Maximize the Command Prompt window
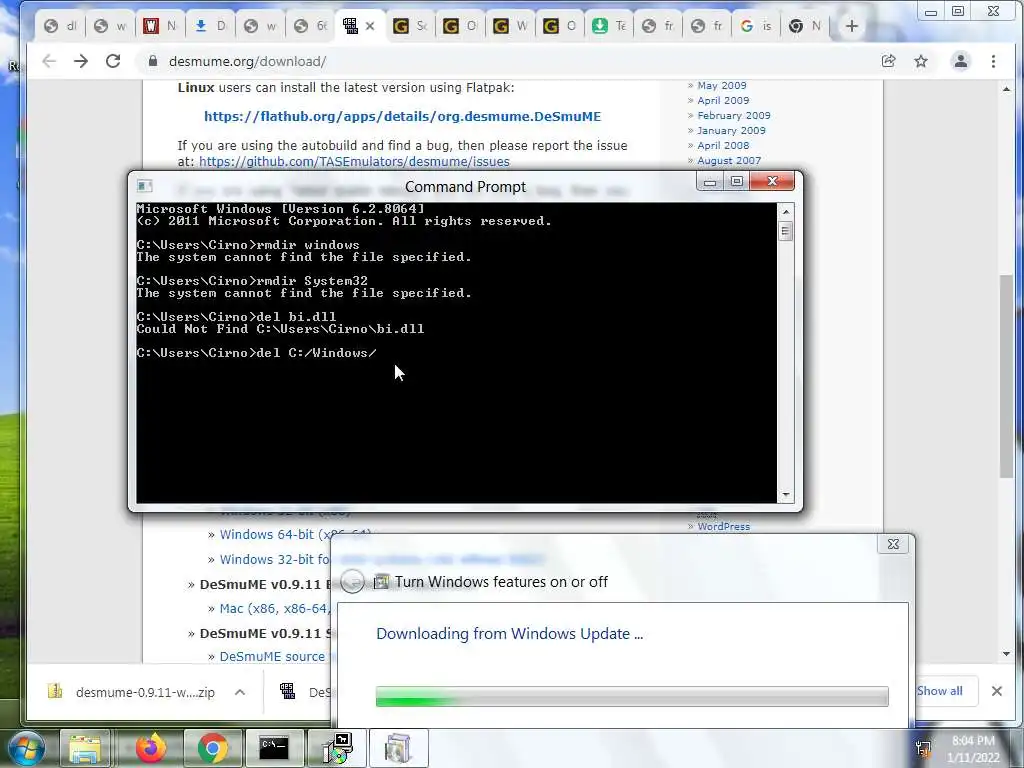The image size is (1024, 768). click(737, 182)
